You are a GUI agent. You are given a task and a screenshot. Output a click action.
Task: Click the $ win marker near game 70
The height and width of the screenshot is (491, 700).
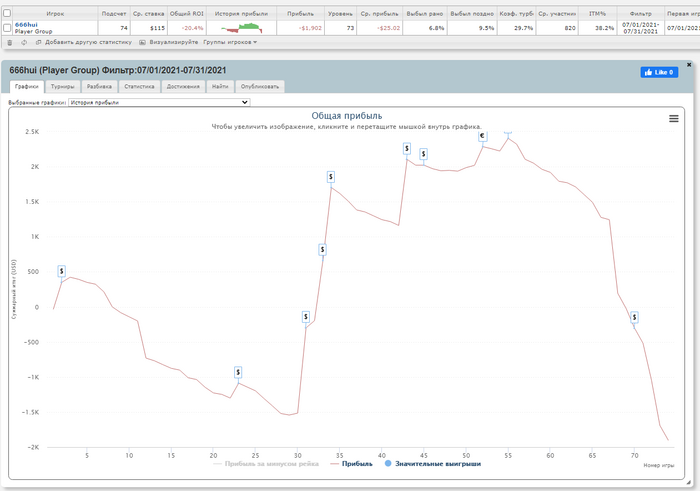(x=634, y=317)
